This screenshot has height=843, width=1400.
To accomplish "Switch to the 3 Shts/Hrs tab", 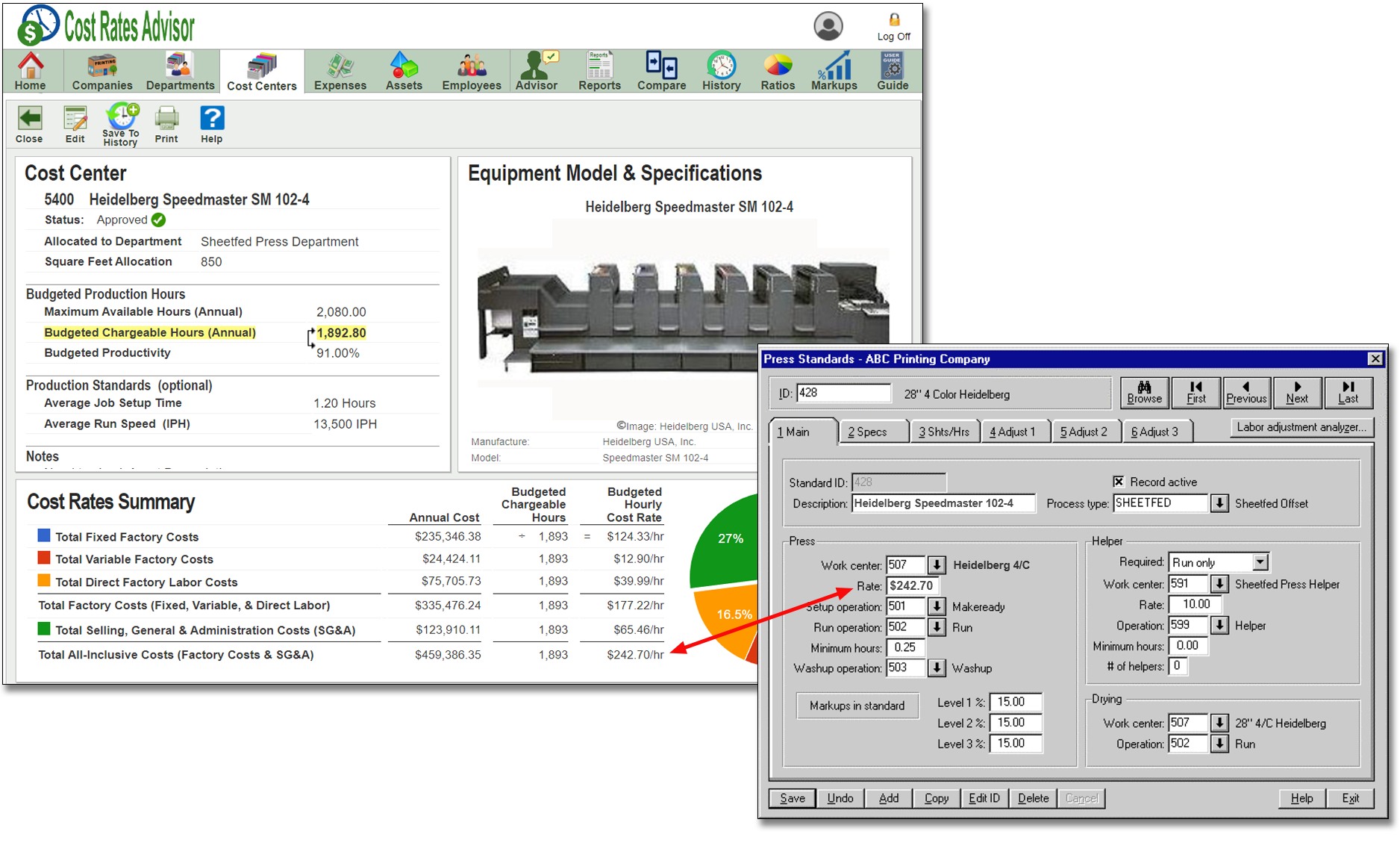I will click(x=944, y=432).
